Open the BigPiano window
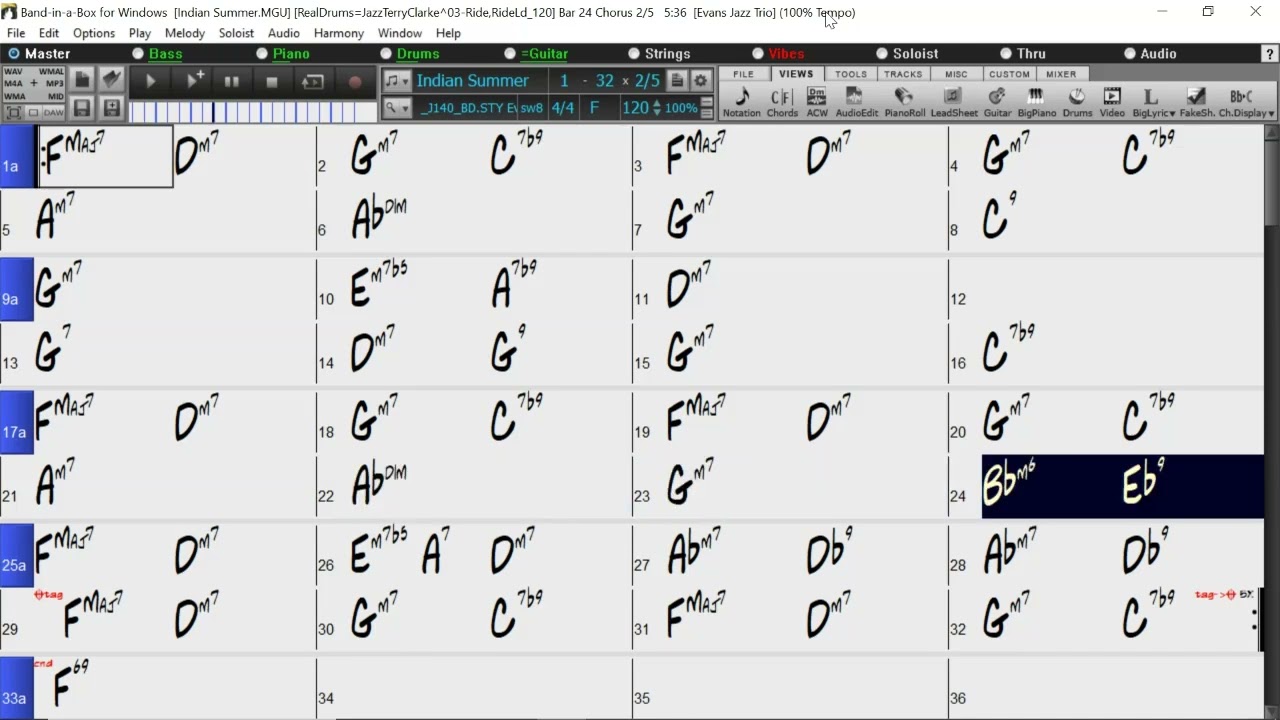The image size is (1280, 720). 1036,102
